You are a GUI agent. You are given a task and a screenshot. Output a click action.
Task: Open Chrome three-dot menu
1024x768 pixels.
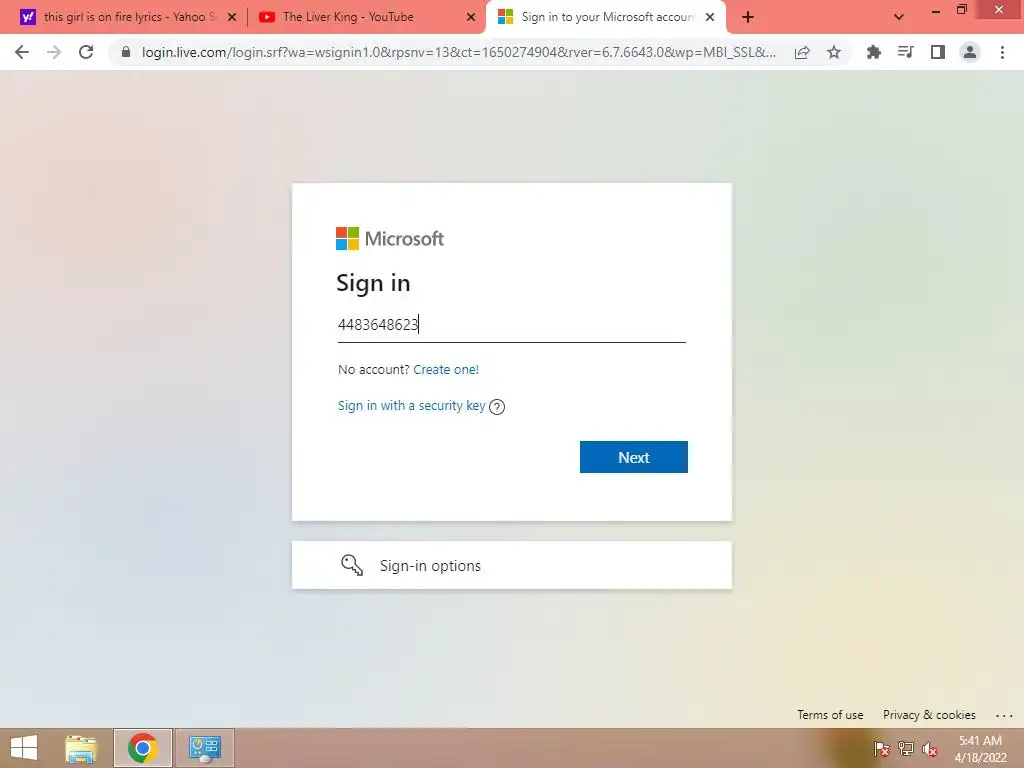[1002, 52]
